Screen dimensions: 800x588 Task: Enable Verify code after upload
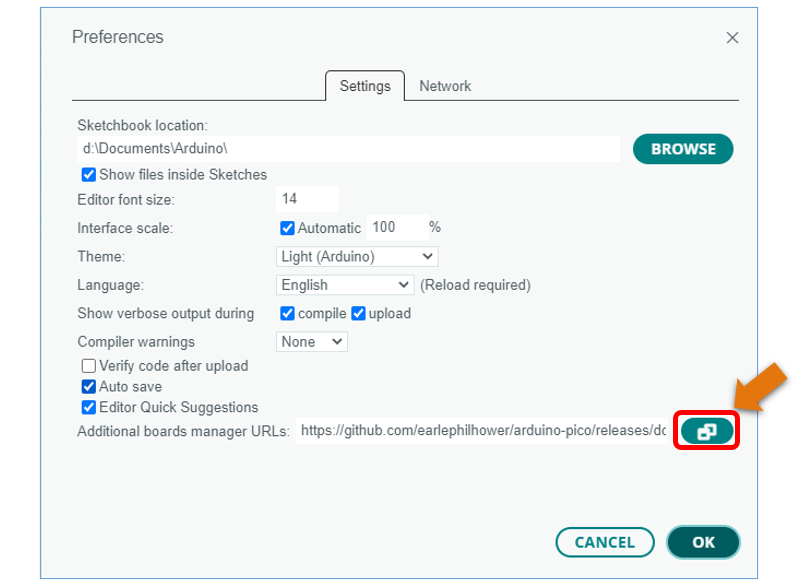pos(89,366)
